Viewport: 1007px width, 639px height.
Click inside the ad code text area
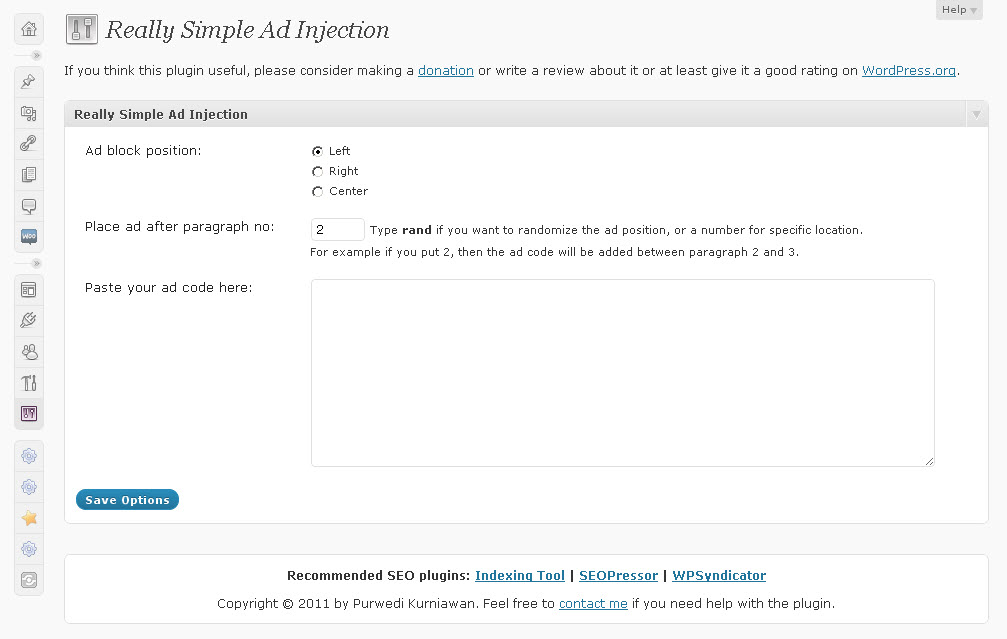pos(622,372)
